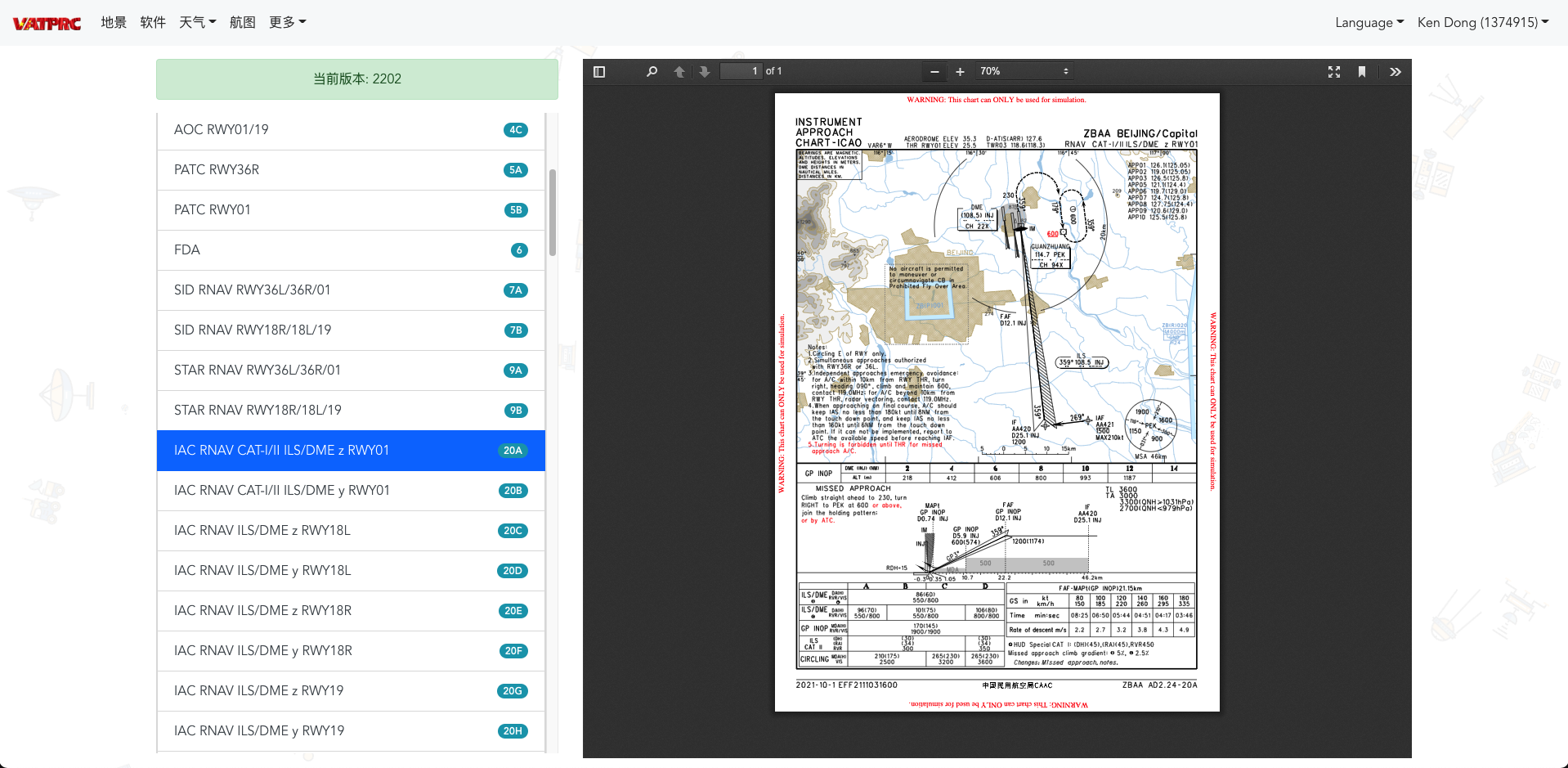Viewport: 1568px width, 768px height.
Task: Select the FDA chart entry
Action: (351, 250)
